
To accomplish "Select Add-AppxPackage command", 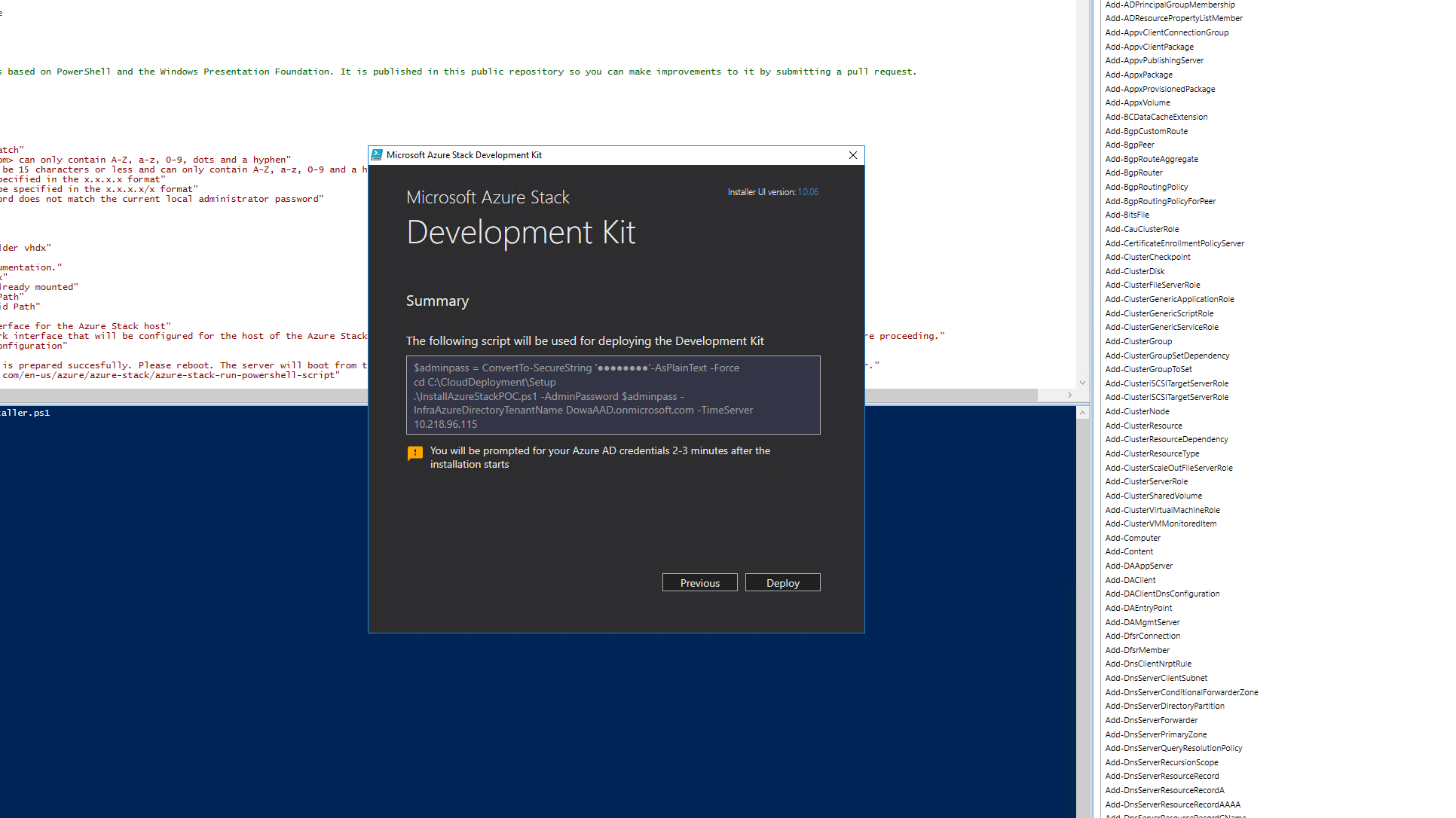I will point(1139,75).
